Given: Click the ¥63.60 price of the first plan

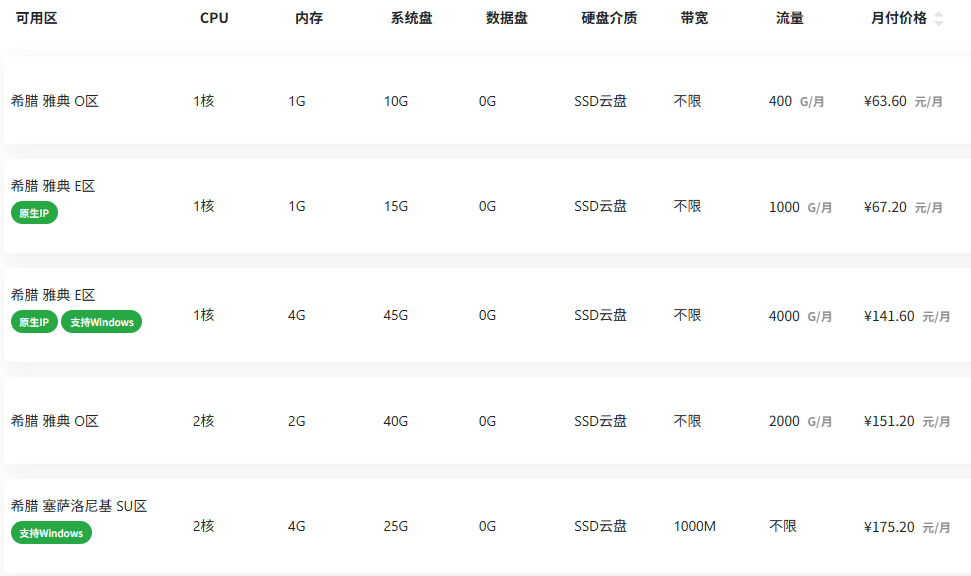Looking at the screenshot, I should point(886,101).
